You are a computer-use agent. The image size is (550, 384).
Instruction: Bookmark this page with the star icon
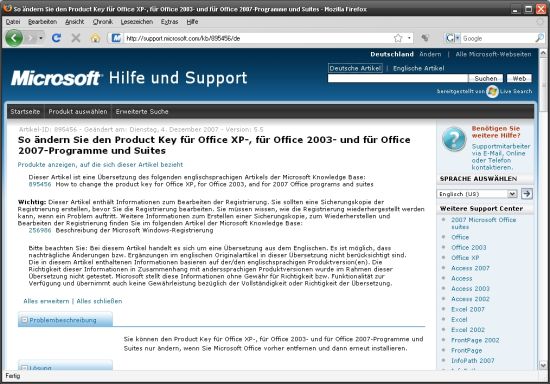(398, 38)
